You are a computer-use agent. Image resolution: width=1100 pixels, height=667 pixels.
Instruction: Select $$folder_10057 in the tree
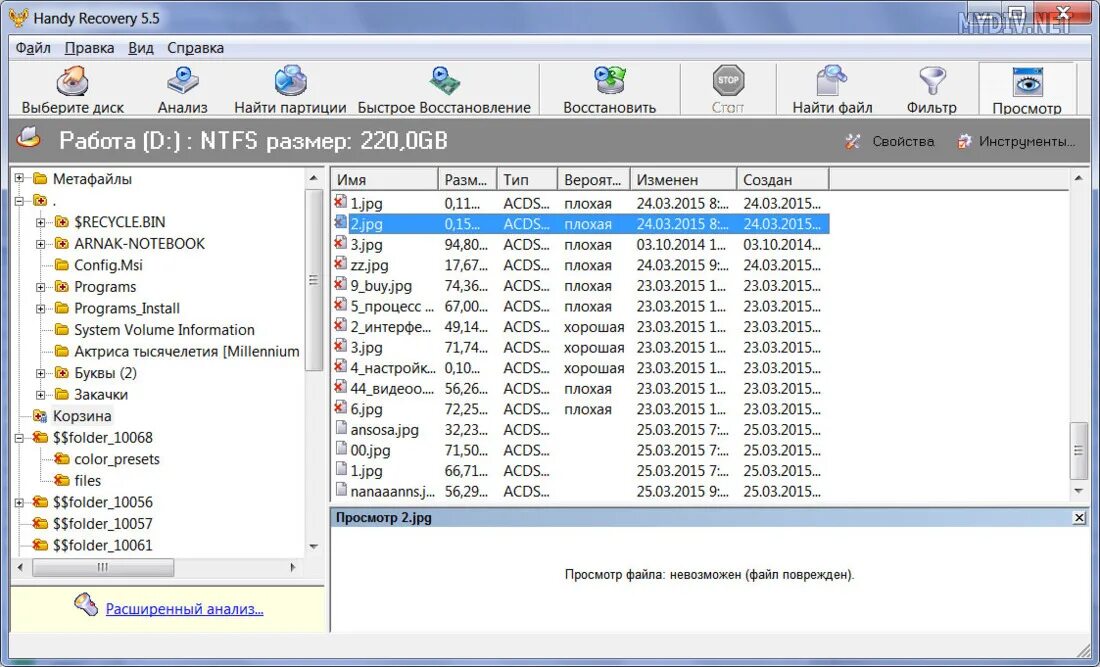click(x=102, y=524)
